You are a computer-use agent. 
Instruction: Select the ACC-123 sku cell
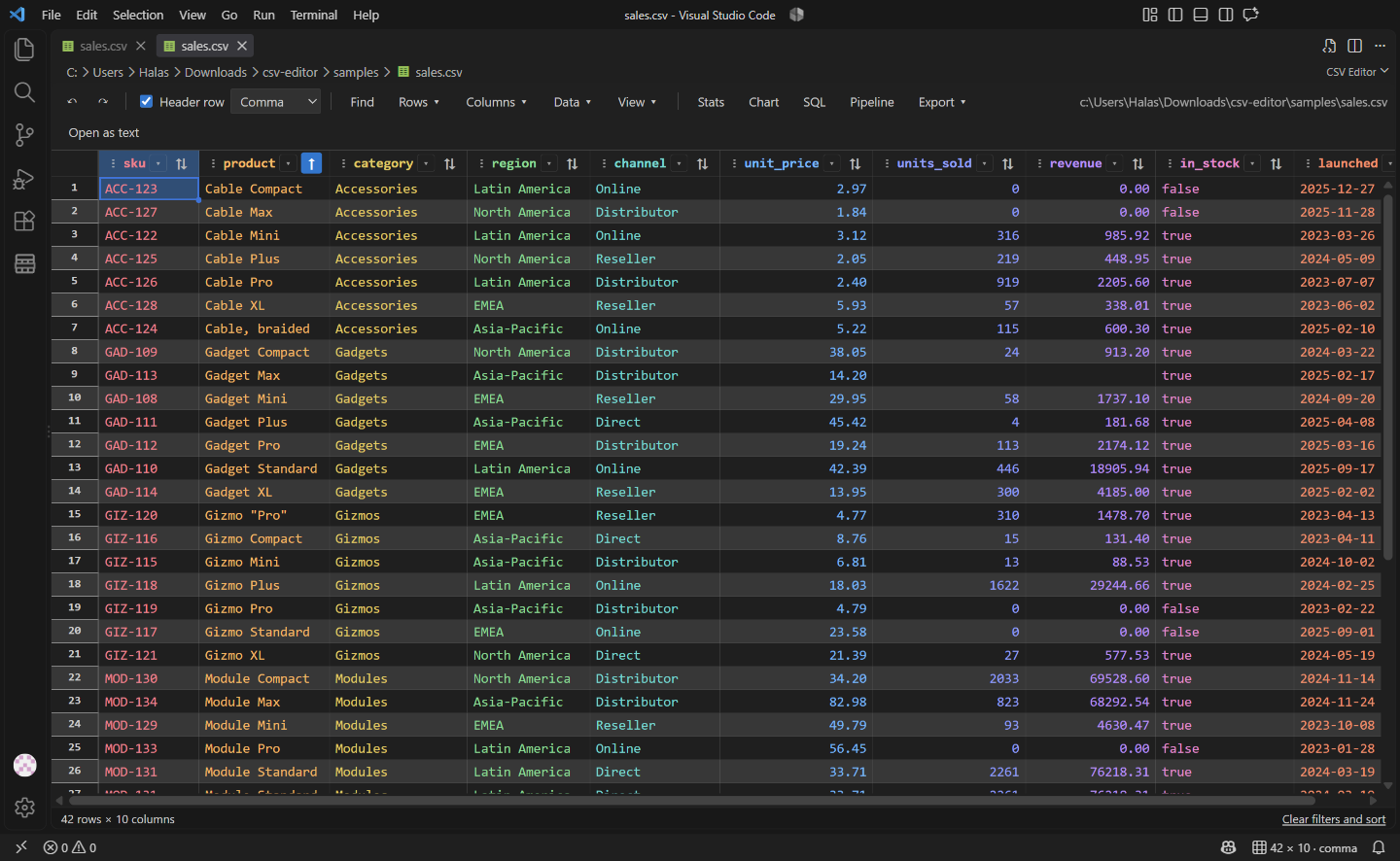pyautogui.click(x=149, y=189)
